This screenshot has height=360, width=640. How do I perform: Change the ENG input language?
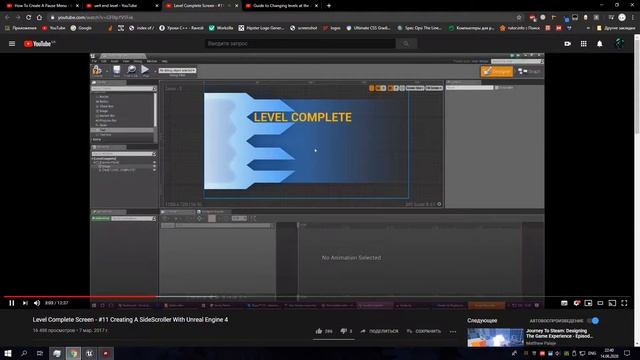[x=592, y=353]
